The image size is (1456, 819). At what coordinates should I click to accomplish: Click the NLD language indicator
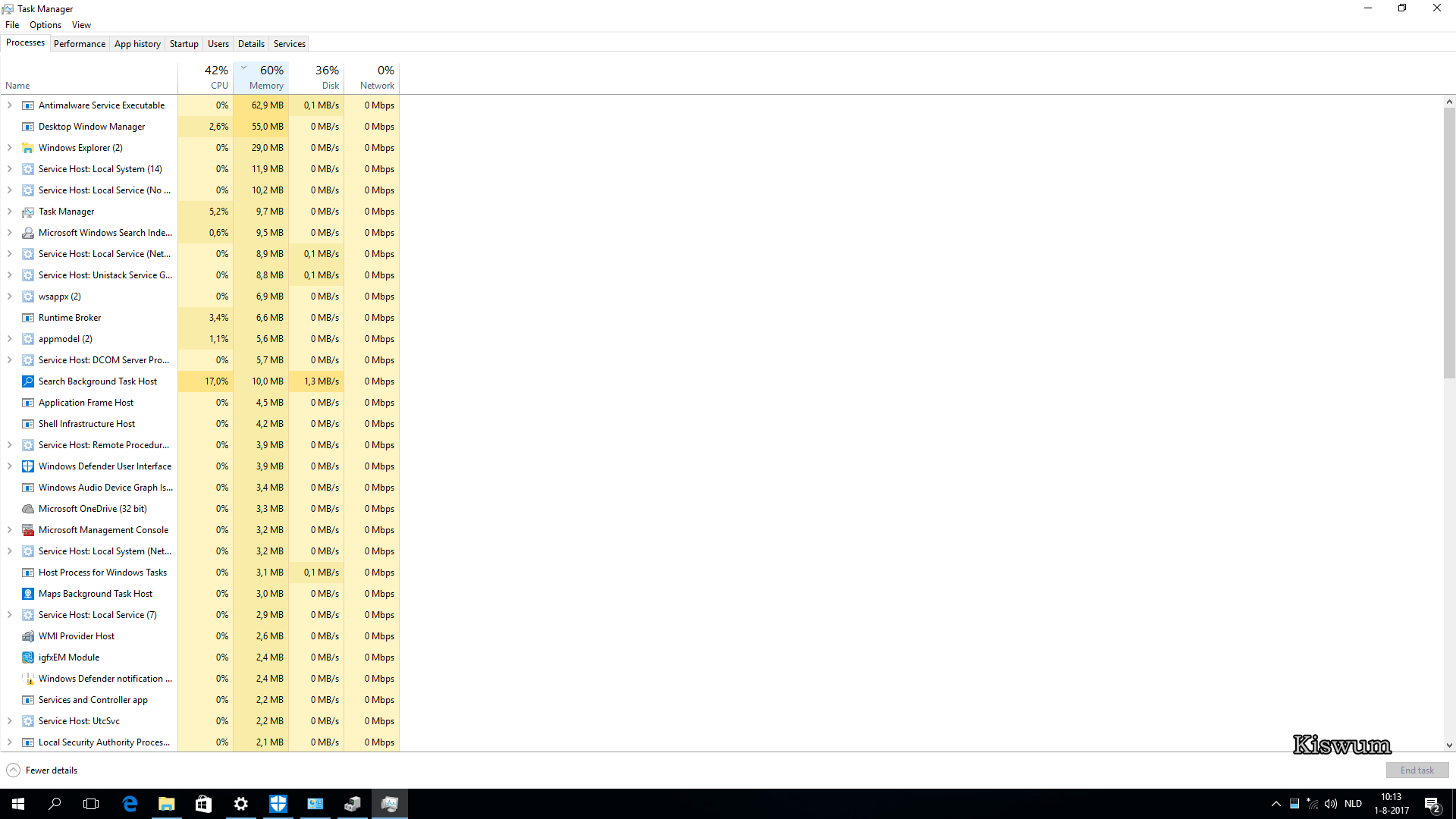(1353, 804)
